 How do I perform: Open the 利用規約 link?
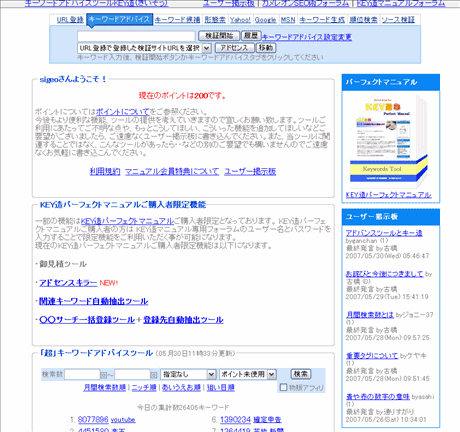(105, 172)
